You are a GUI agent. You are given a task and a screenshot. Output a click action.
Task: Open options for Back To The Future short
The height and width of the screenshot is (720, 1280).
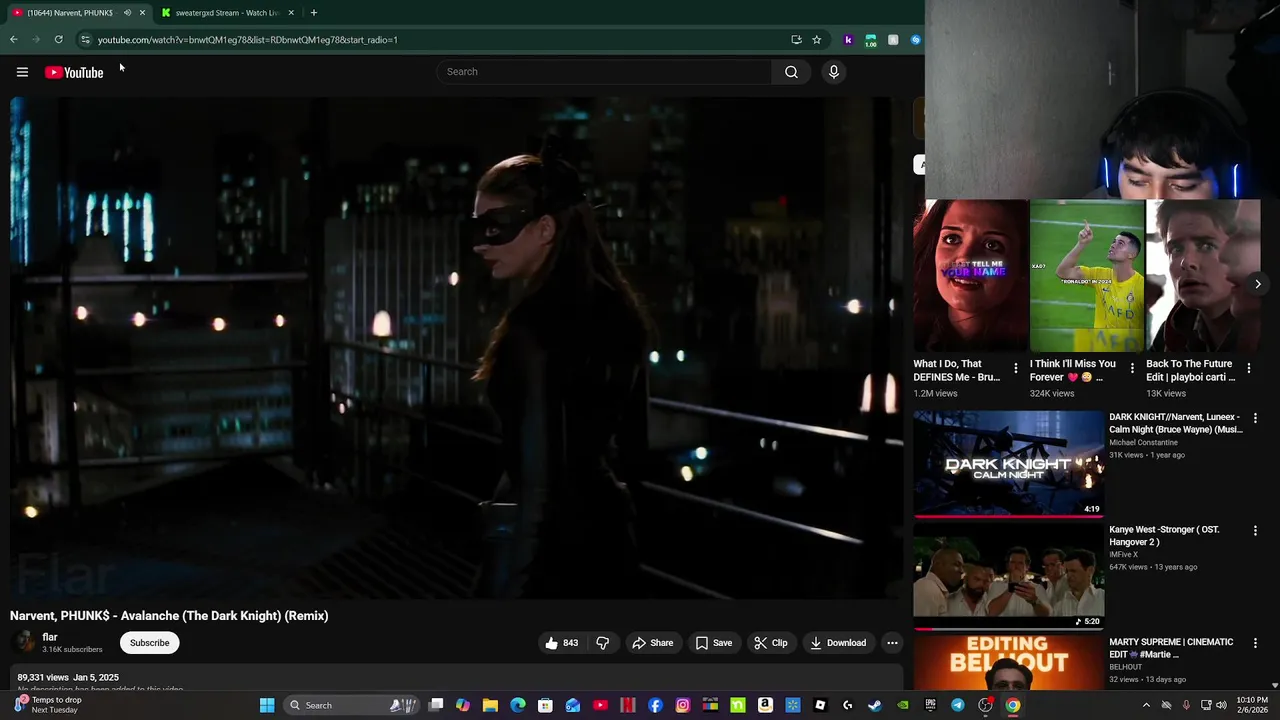(1248, 369)
